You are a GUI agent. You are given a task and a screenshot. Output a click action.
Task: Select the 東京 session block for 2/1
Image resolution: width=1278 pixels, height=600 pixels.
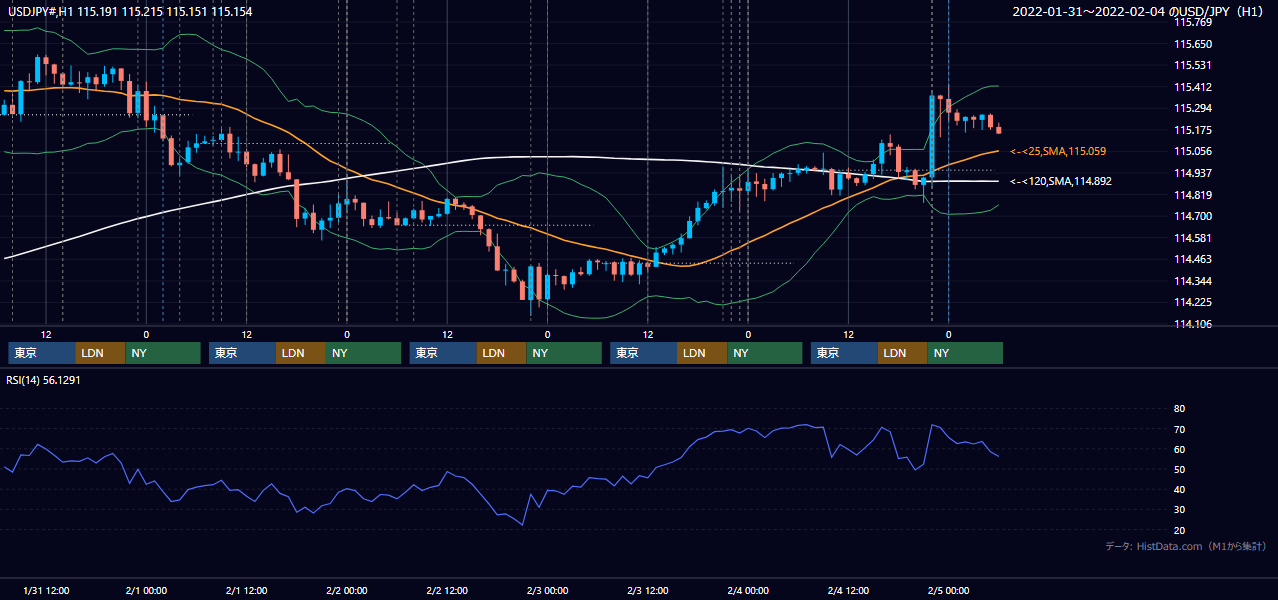(x=243, y=353)
